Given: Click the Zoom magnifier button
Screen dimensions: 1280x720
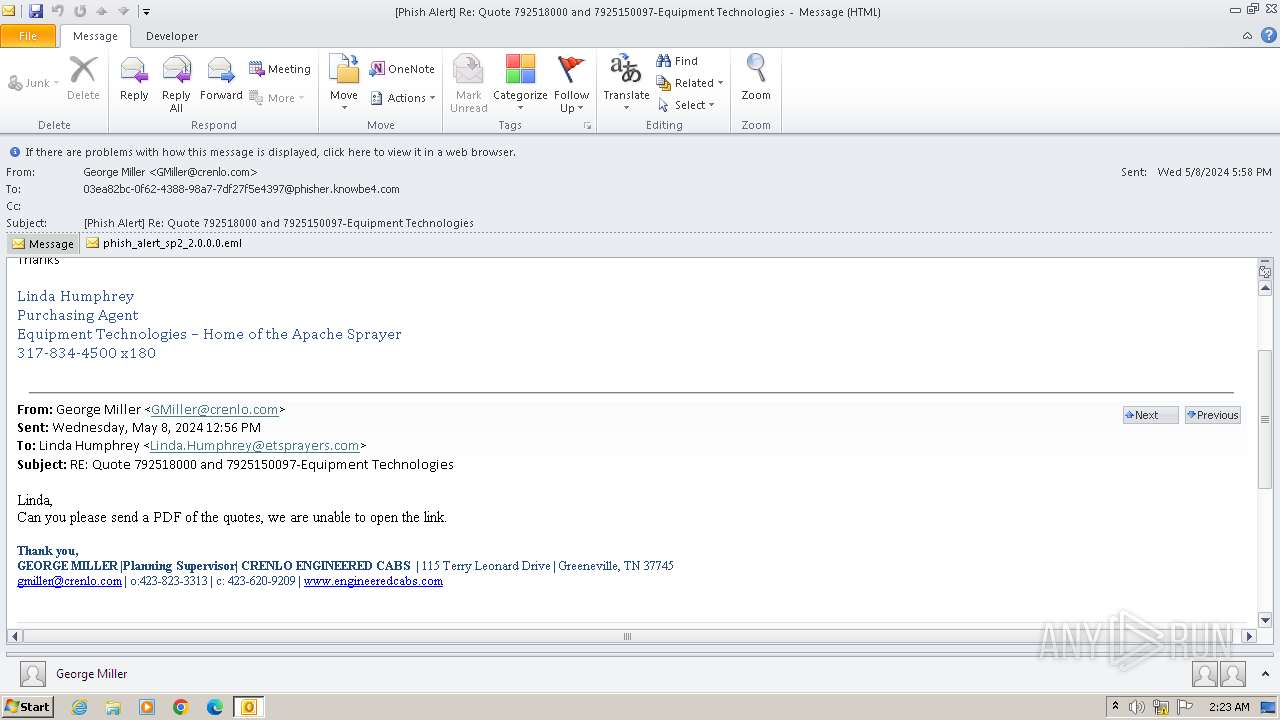Looking at the screenshot, I should 756,80.
